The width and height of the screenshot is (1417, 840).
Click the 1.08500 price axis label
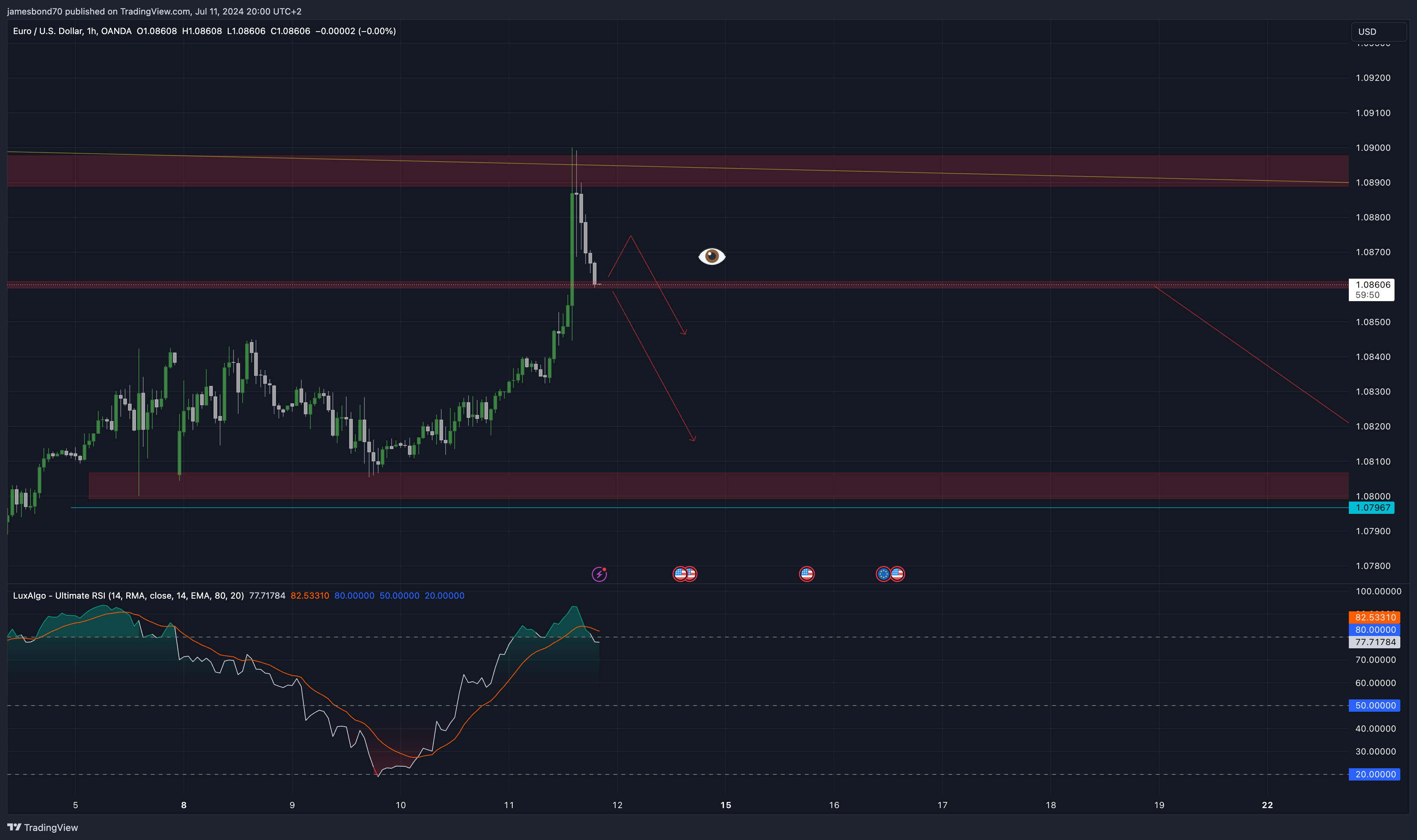1373,322
